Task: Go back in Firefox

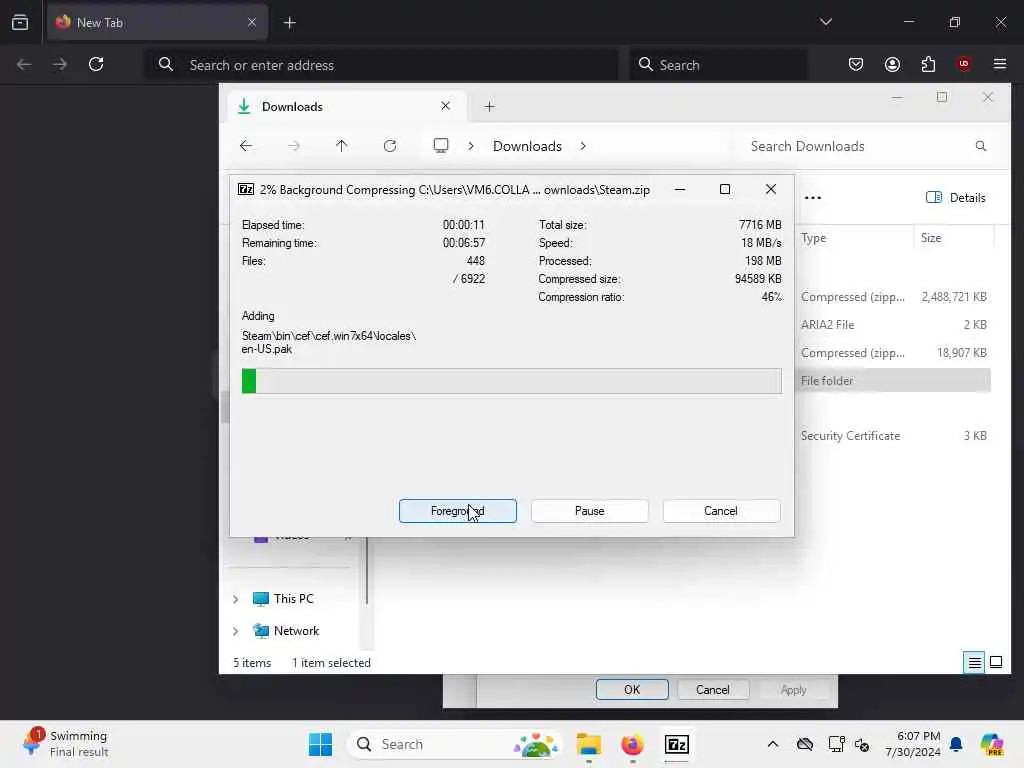Action: 24,64
